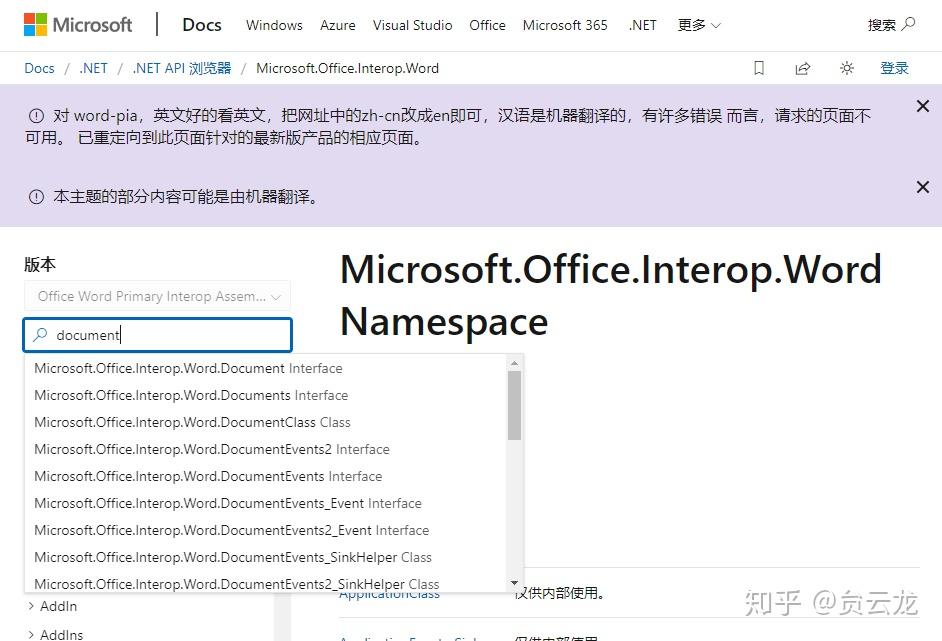Viewport: 942px width, 641px height.
Task: Choose the DocumentClass Class suggestion
Action: [191, 422]
